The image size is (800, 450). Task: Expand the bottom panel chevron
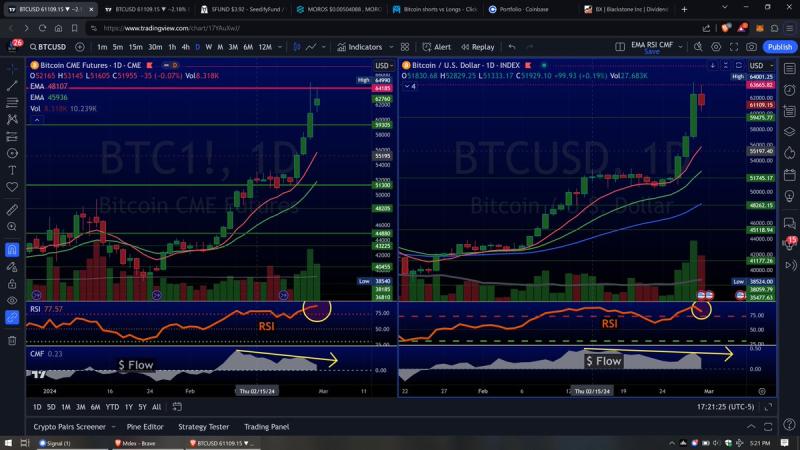pyautogui.click(x=751, y=427)
